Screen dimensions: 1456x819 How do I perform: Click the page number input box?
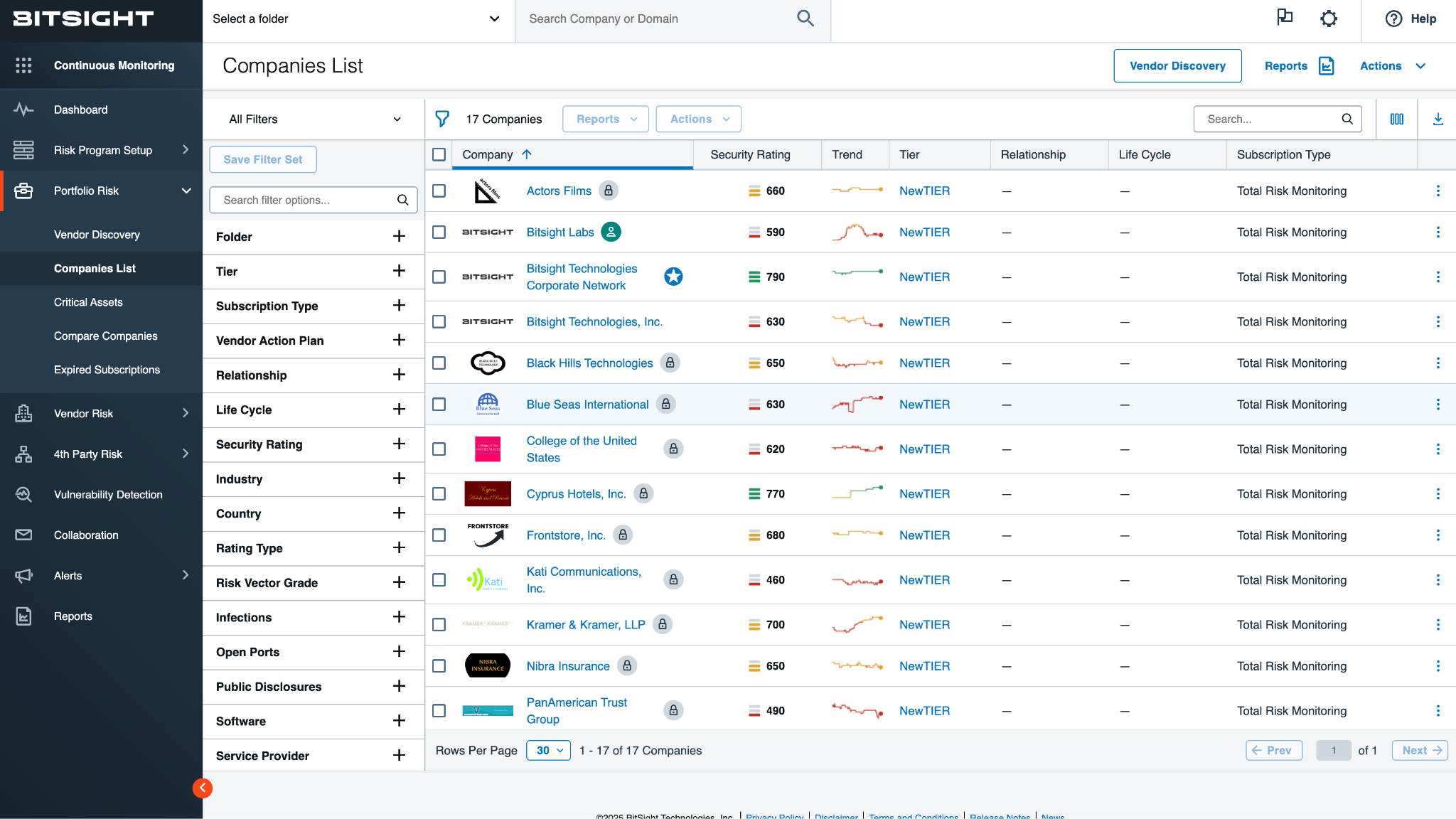(1334, 750)
